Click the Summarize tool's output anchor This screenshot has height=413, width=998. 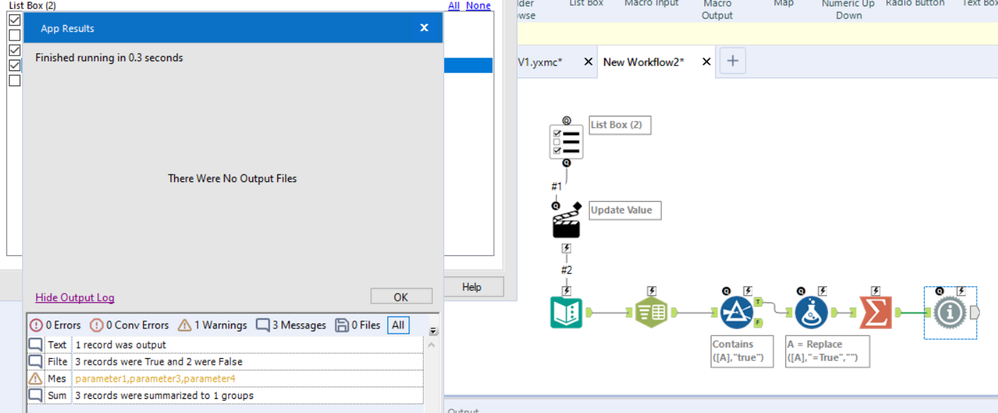tap(898, 312)
